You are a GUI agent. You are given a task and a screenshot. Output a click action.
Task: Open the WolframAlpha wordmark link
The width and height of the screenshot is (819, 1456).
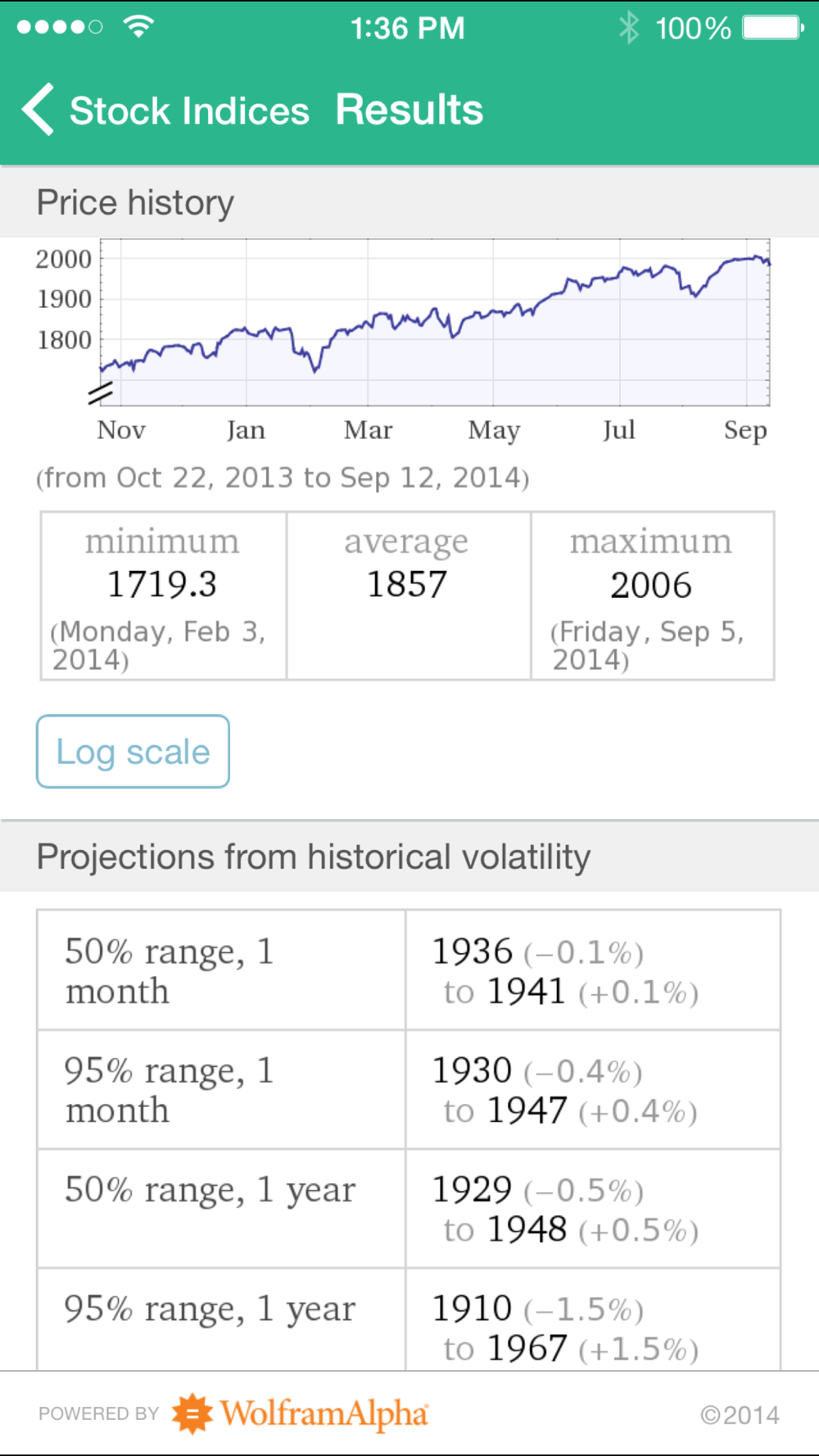coord(324,1413)
